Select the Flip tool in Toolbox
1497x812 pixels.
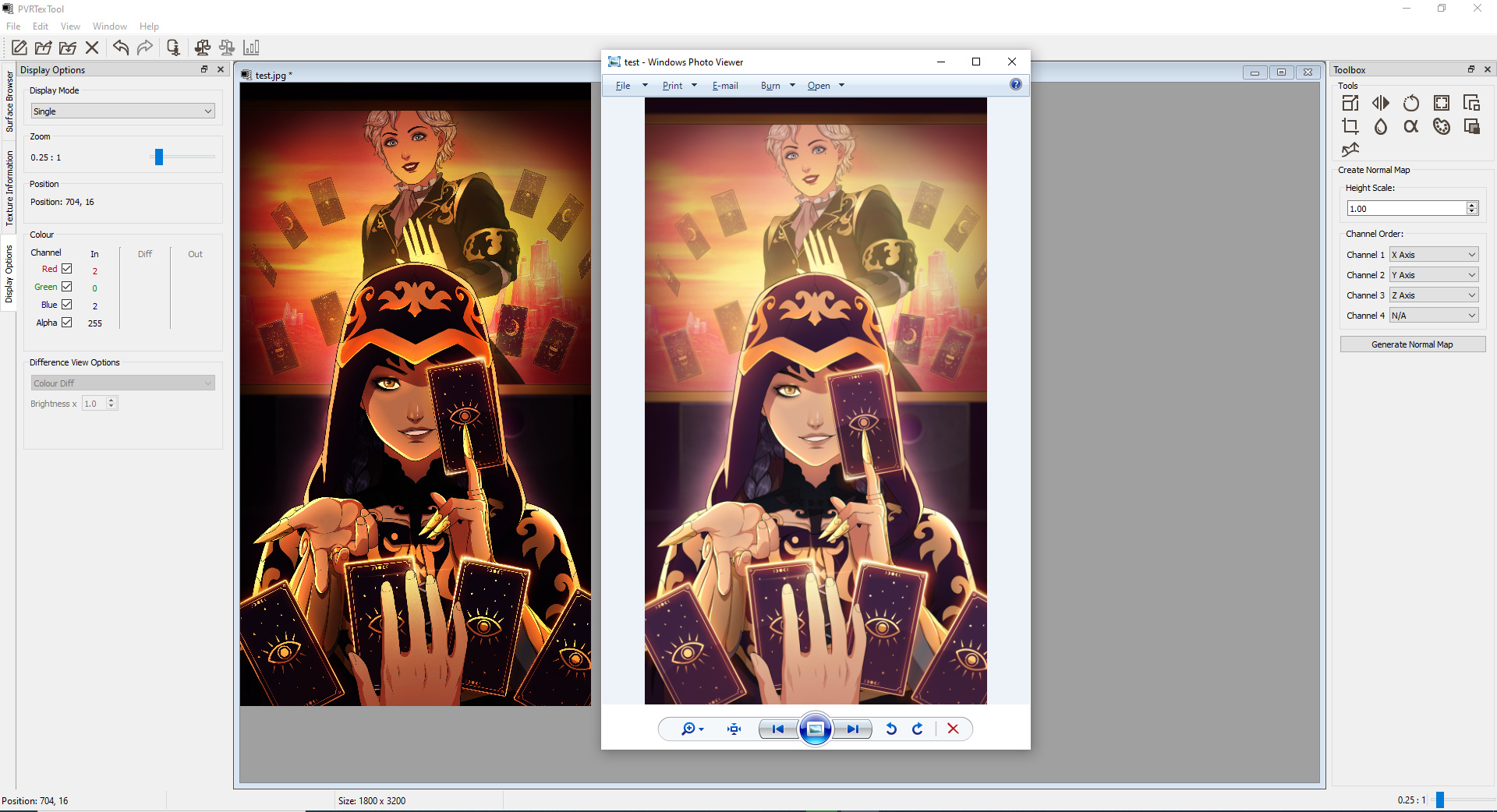pyautogui.click(x=1381, y=103)
